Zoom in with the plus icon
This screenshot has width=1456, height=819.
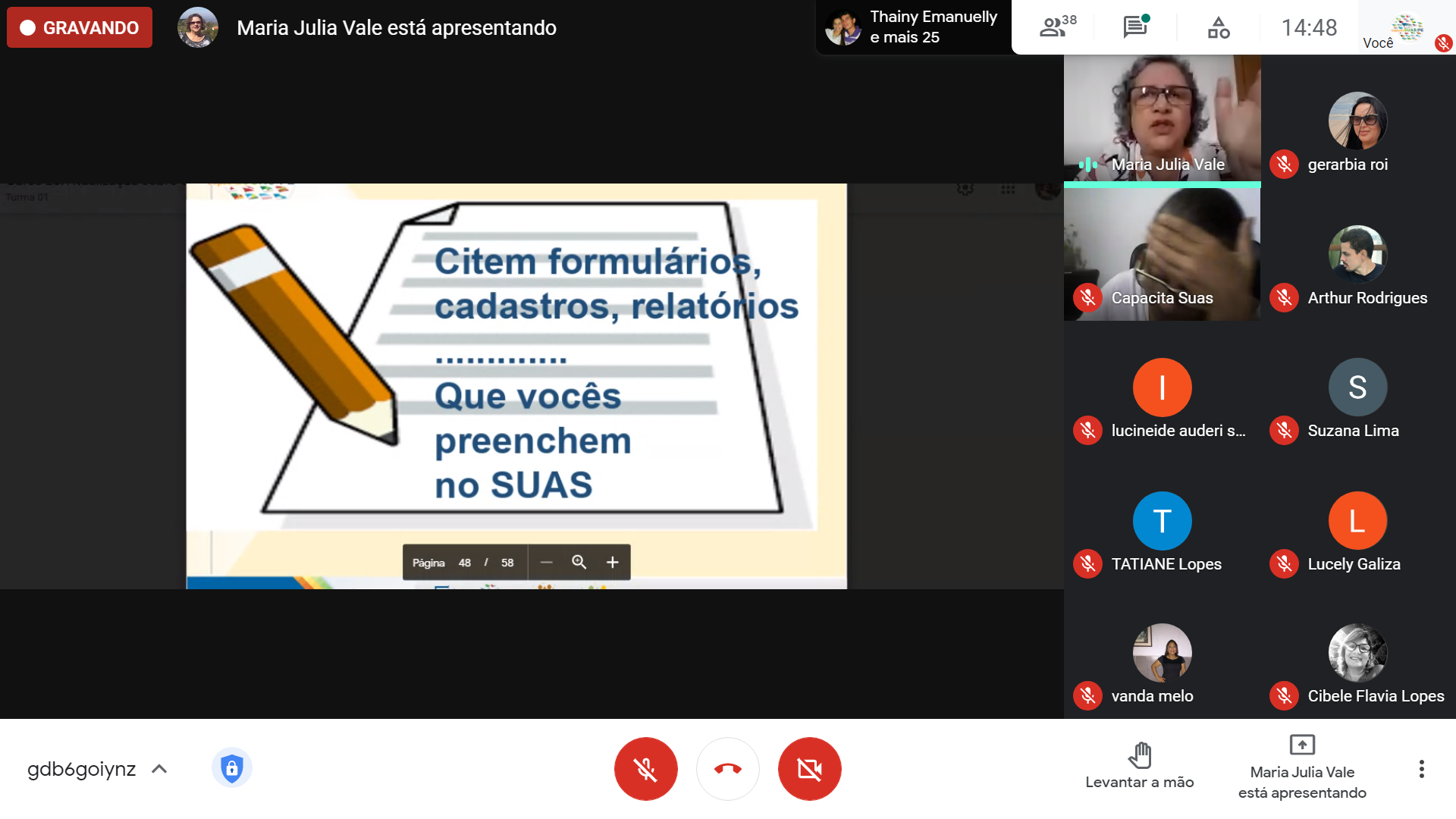[613, 562]
